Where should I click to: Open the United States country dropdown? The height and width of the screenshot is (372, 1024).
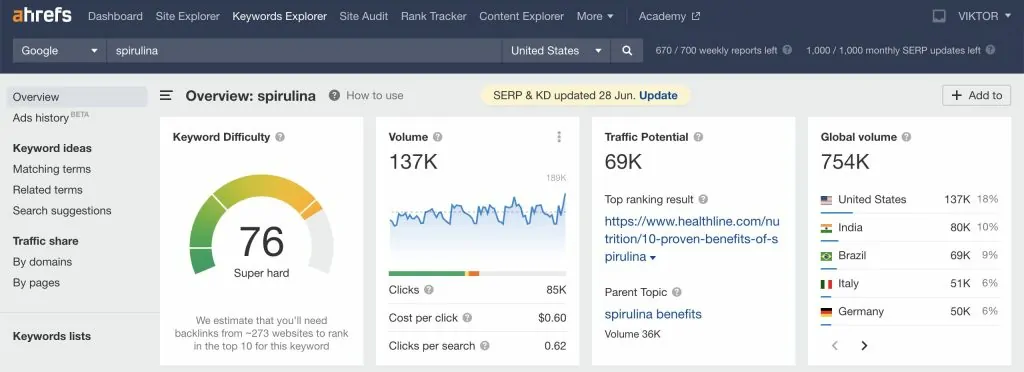coord(556,50)
